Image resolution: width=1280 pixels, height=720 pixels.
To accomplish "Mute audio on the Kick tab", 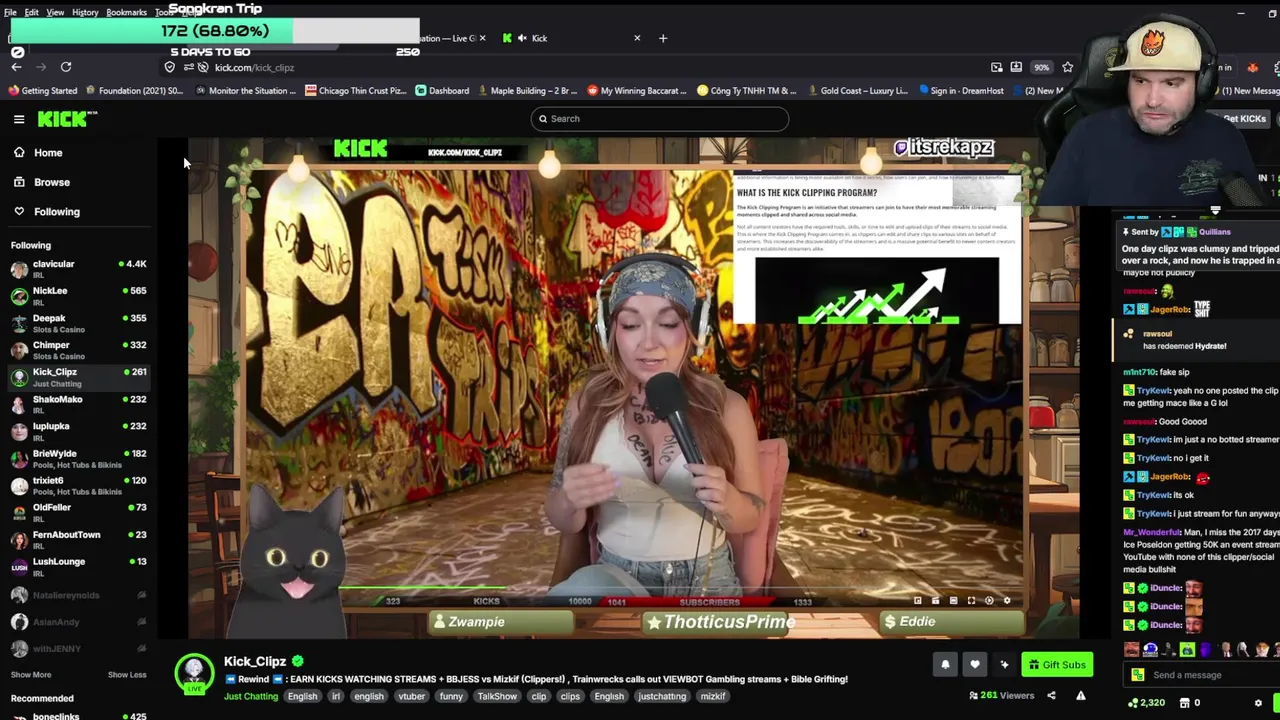I will tap(522, 38).
